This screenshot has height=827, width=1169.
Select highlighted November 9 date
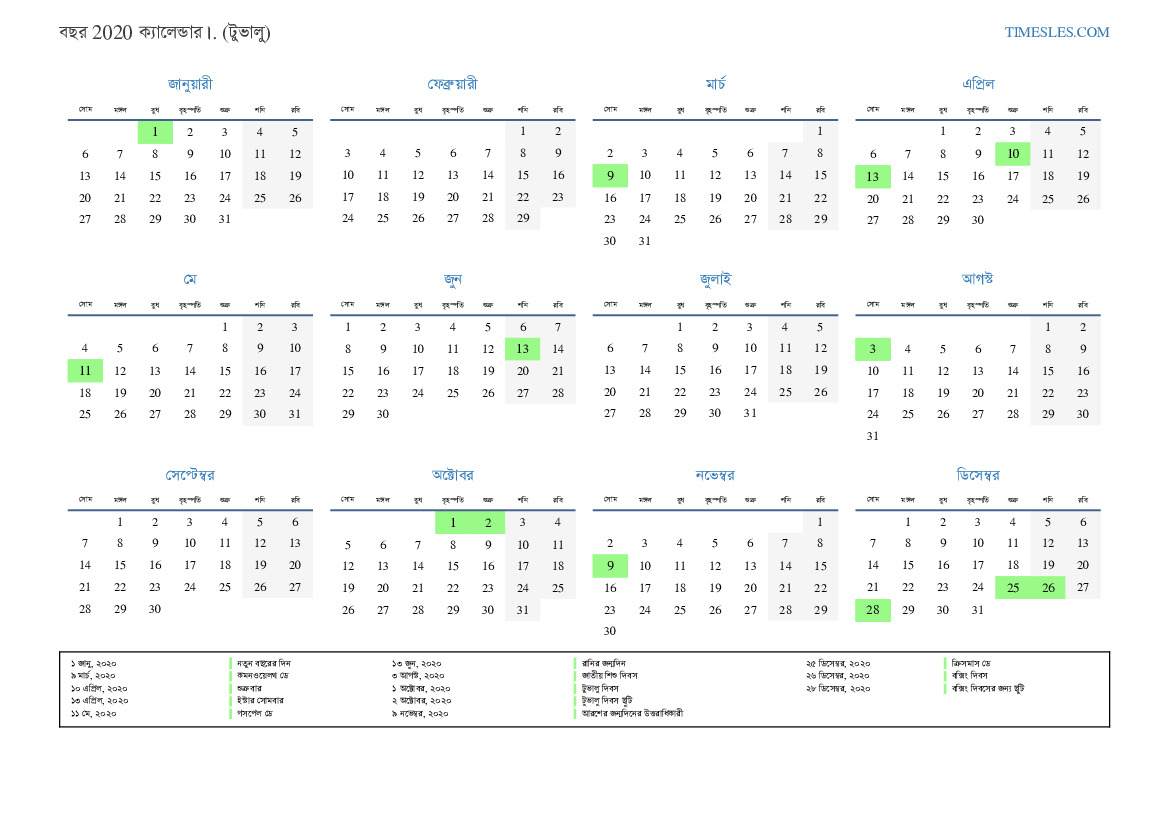[x=610, y=566]
